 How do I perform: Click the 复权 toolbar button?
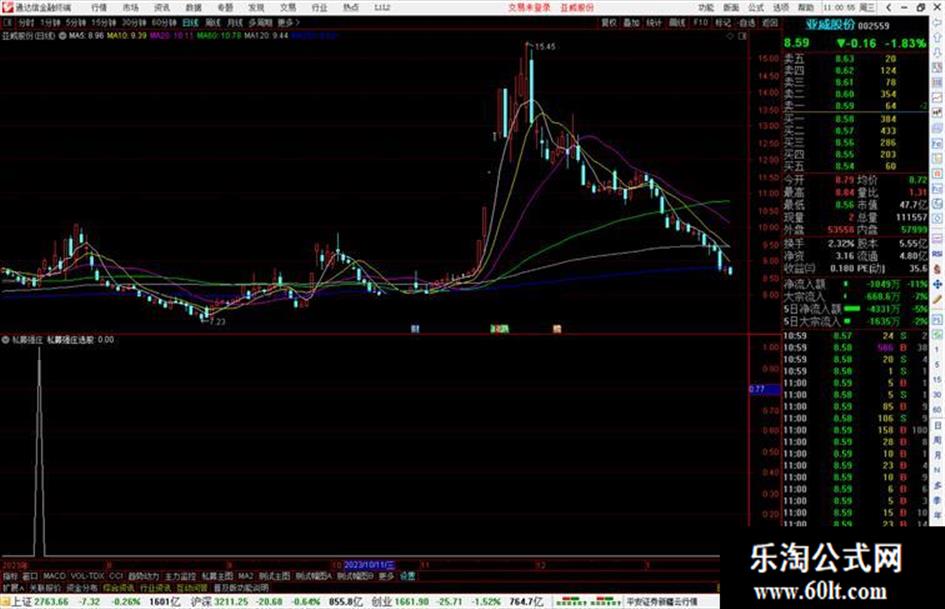(609, 22)
